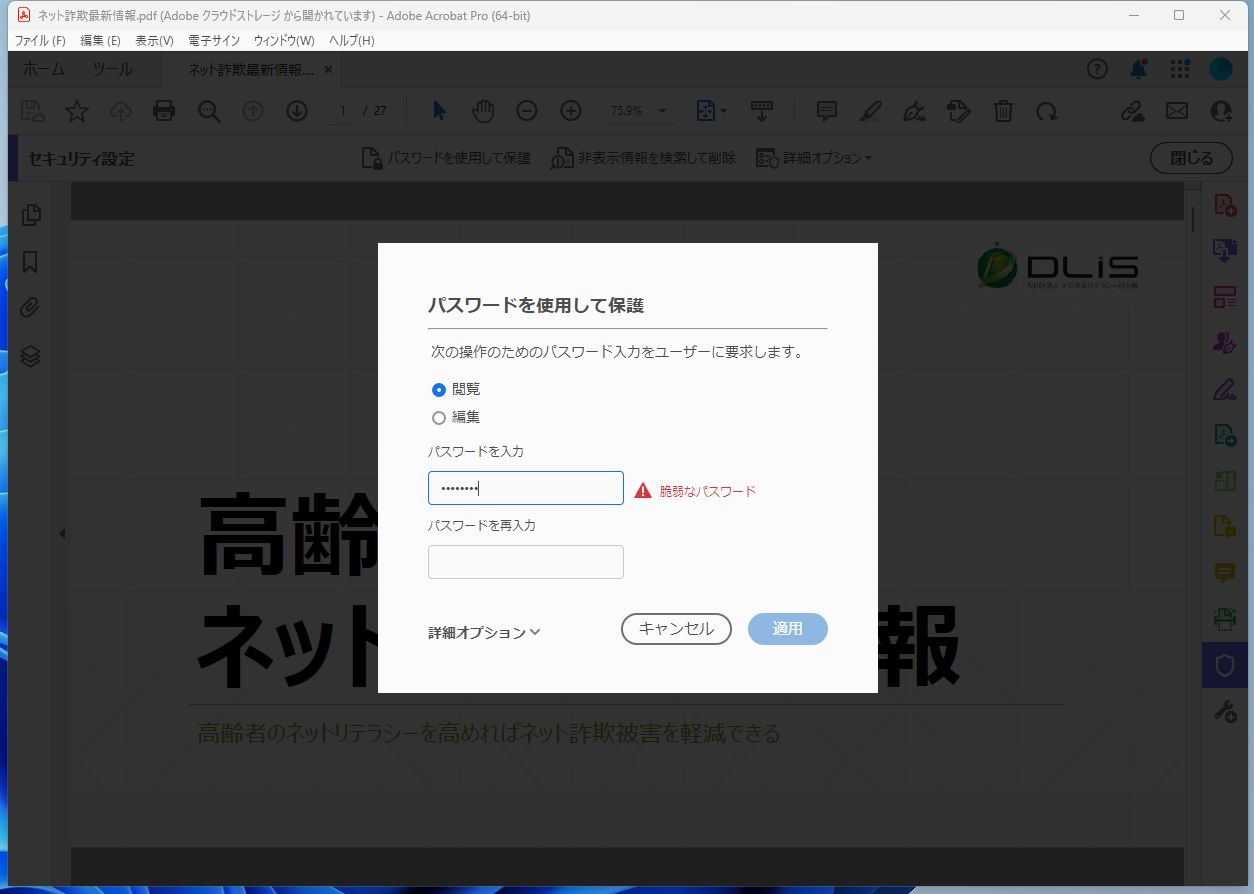Screen dimensions: 1254x894
Task: Select the 編集 radio button
Action: pos(438,417)
